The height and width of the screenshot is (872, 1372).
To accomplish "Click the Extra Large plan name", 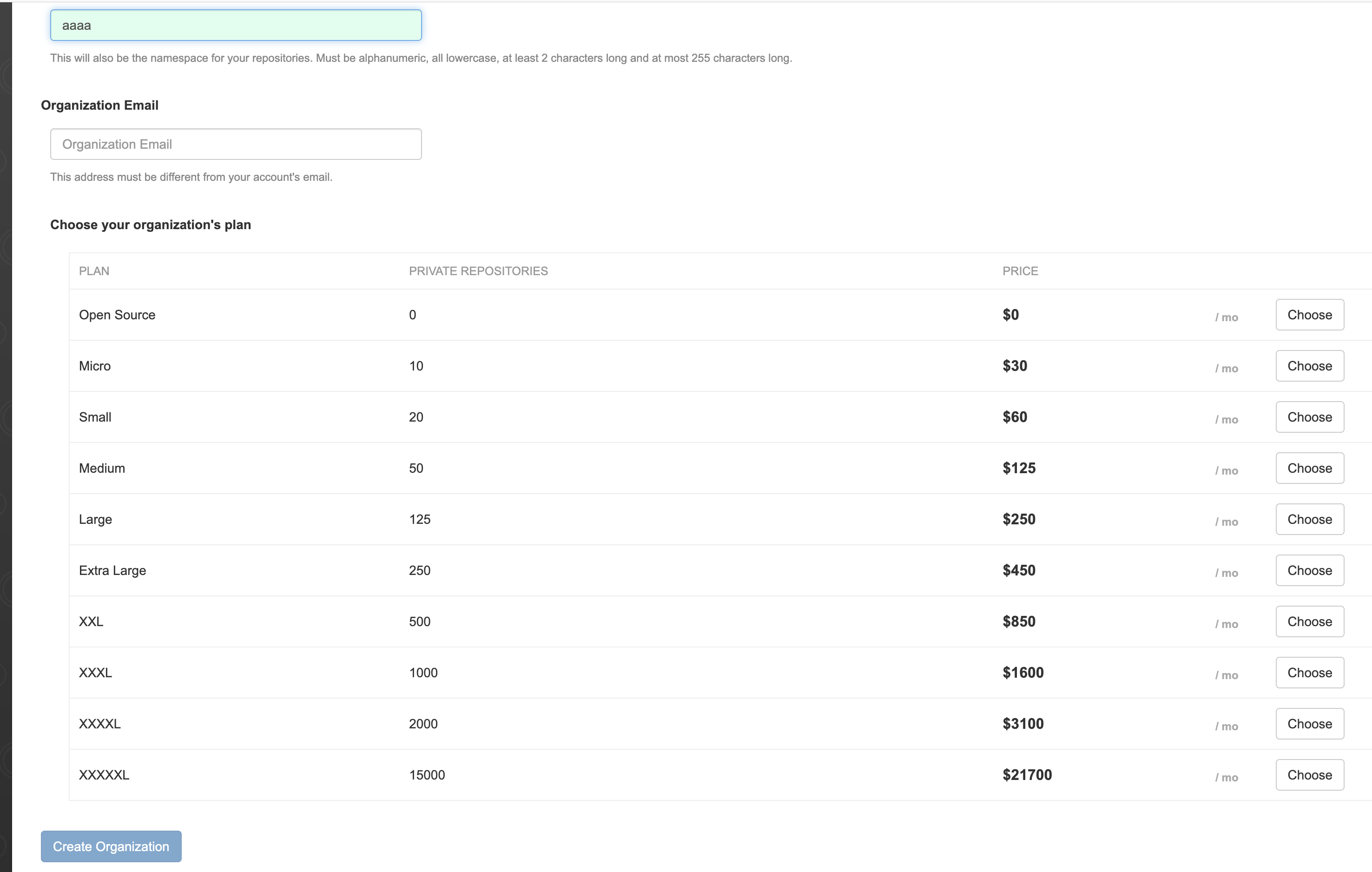I will [112, 570].
